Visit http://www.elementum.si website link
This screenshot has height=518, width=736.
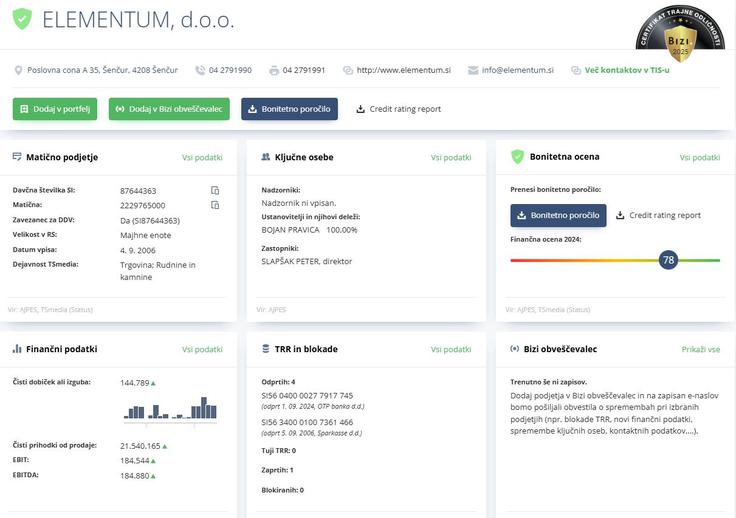[x=404, y=70]
